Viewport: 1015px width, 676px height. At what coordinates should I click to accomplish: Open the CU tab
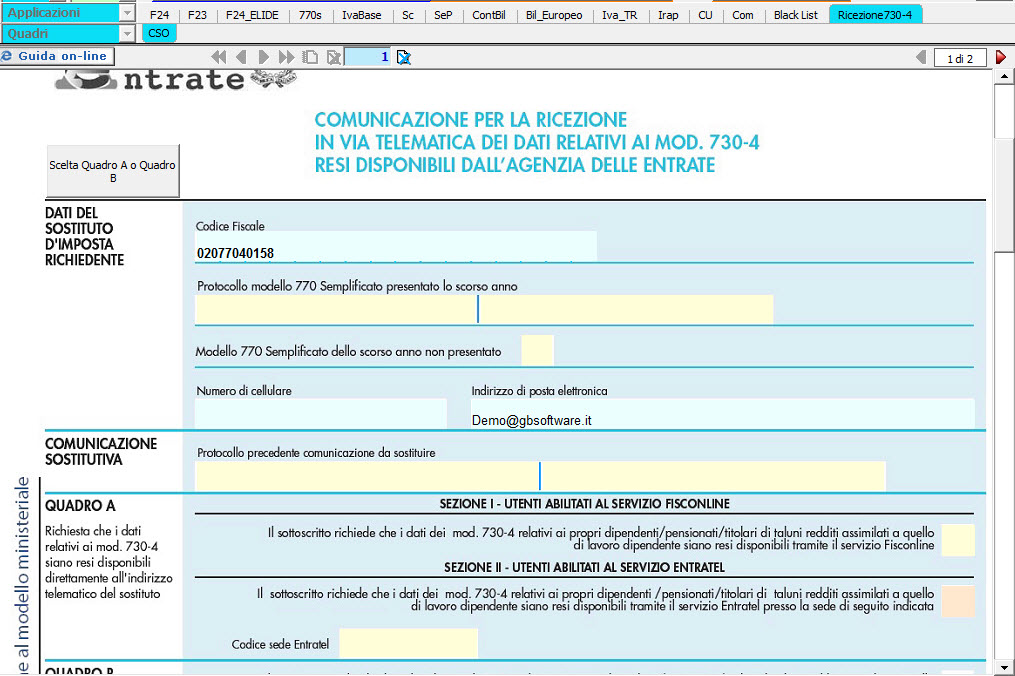click(706, 15)
